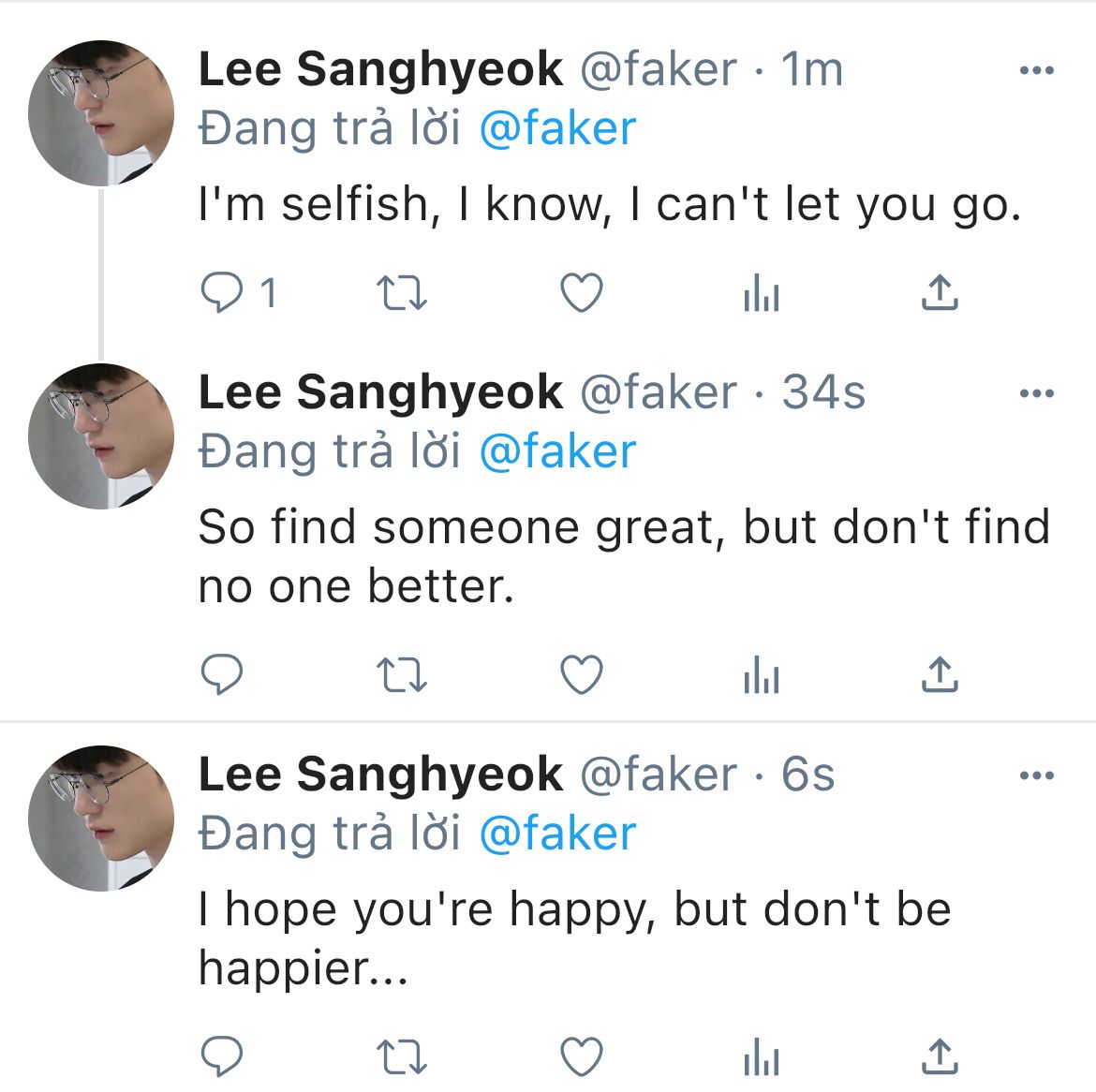1096x1092 pixels.
Task: Retweet the "don't be happier" tweet
Action: click(x=401, y=1056)
